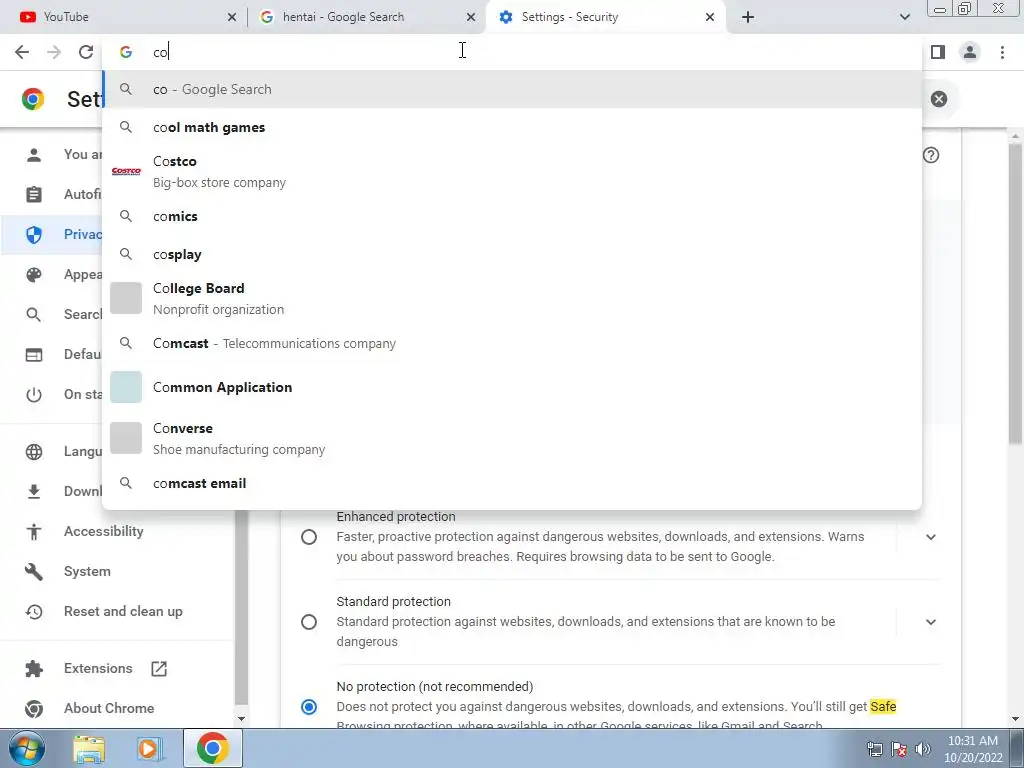This screenshot has height=768, width=1024.
Task: Open the Chrome profile avatar
Action: (x=970, y=52)
